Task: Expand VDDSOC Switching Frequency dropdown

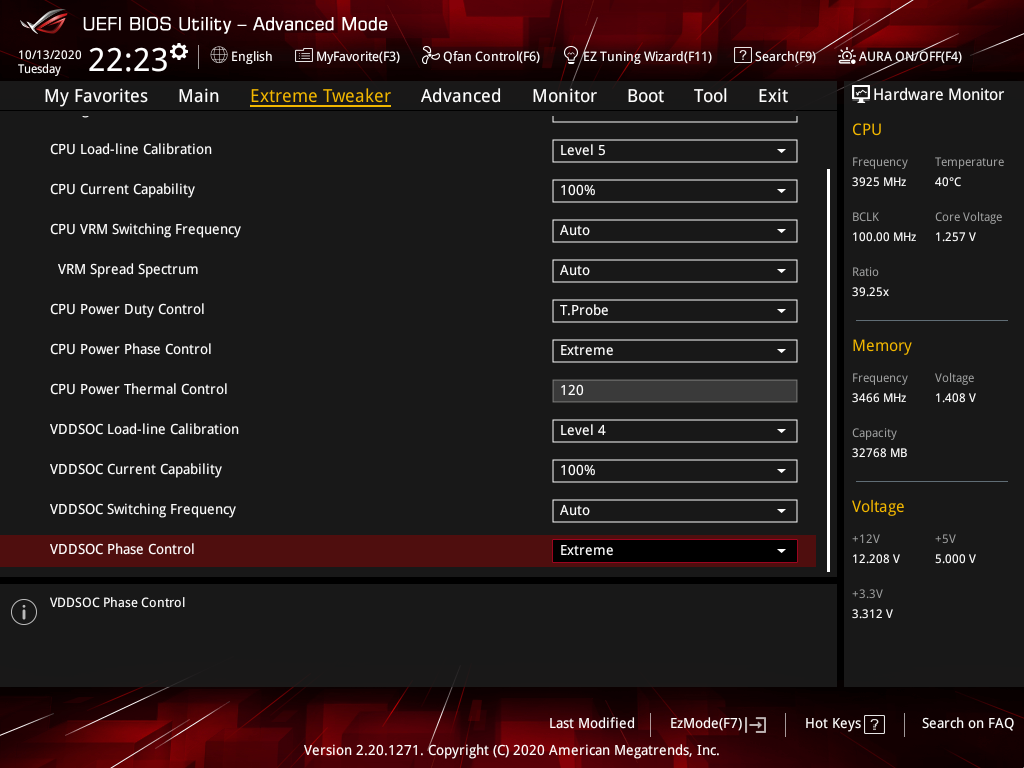Action: tap(675, 511)
